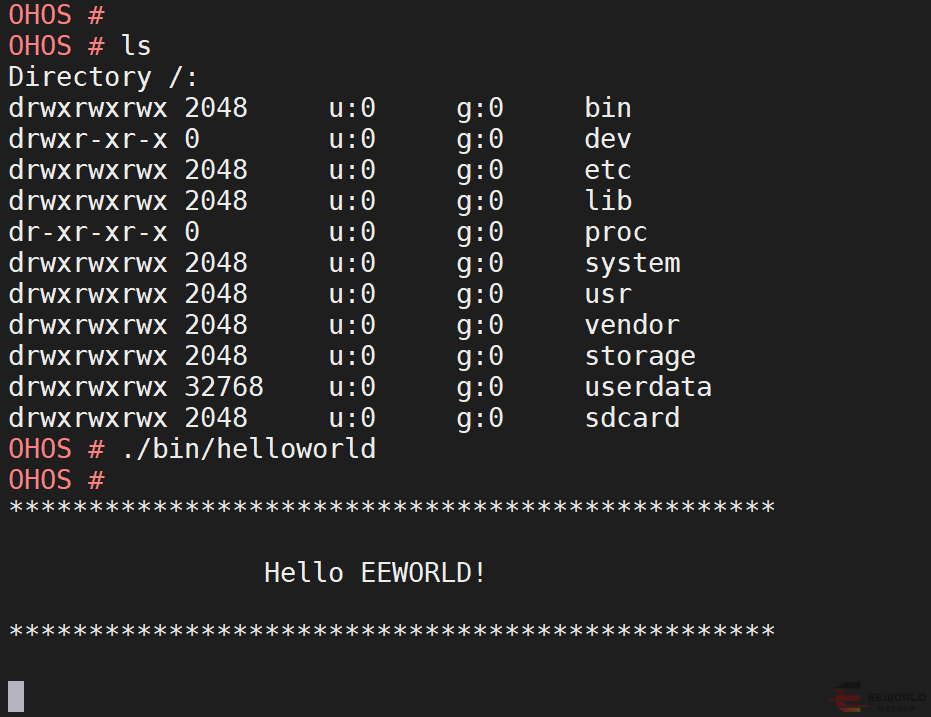Viewport: 931px width, 717px height.
Task: Click the 'vendor' directory name
Action: [x=632, y=325]
